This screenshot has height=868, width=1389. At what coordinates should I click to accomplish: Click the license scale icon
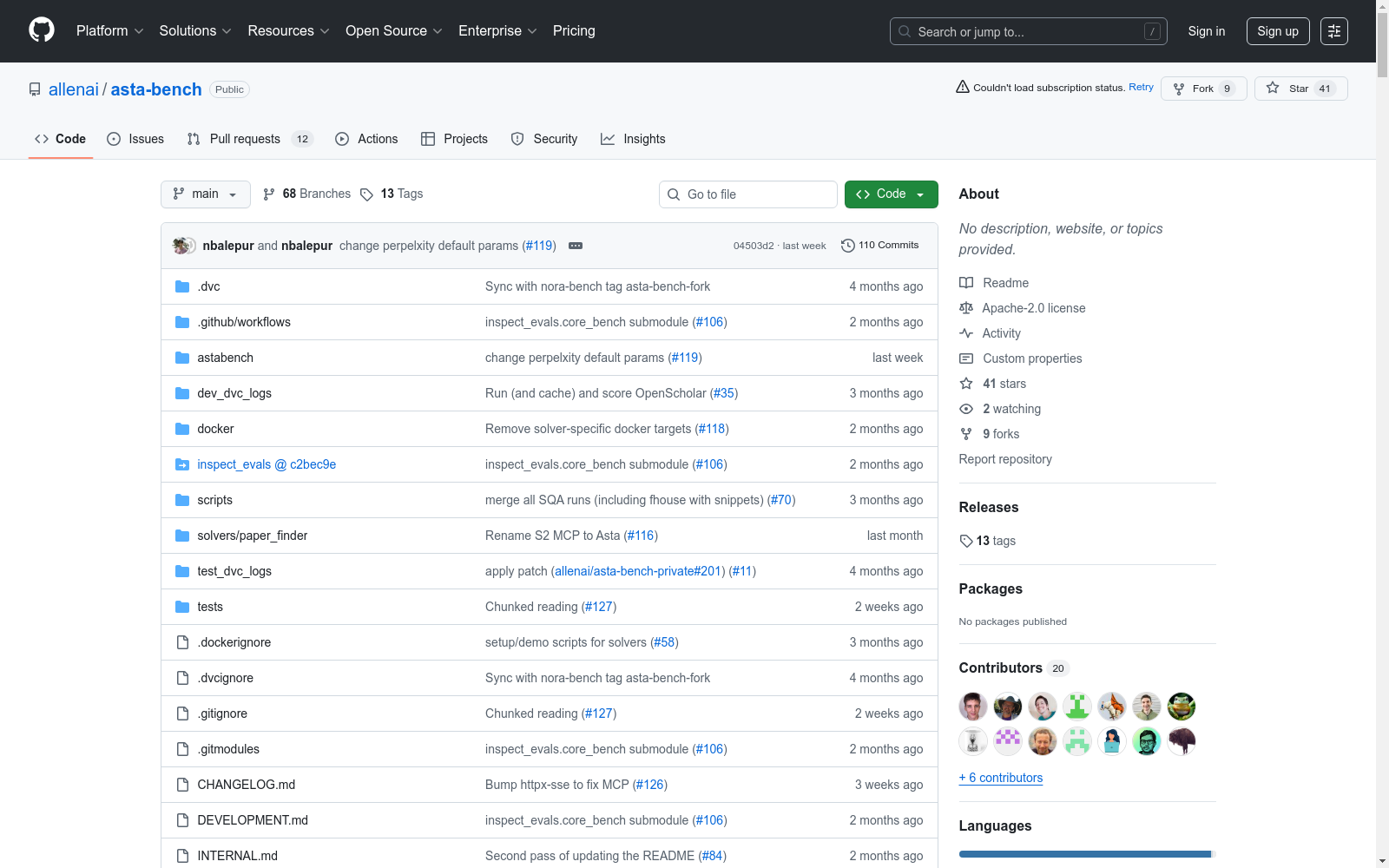966,308
